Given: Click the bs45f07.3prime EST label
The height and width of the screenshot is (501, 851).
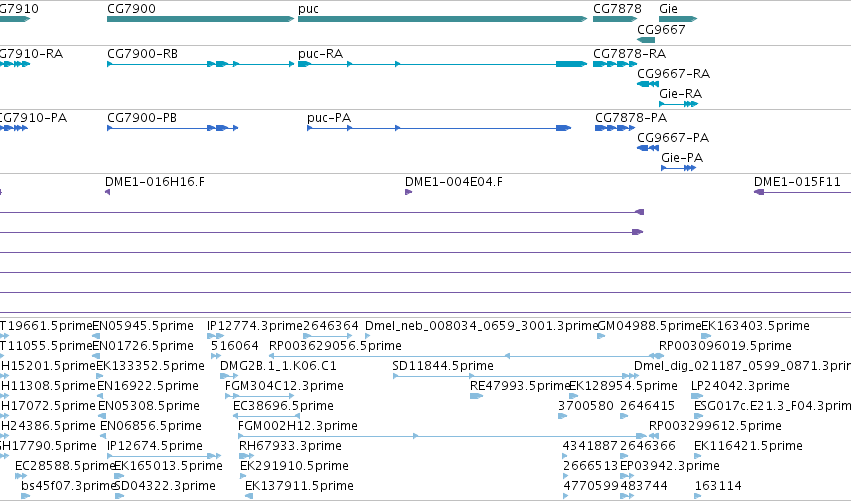Looking at the screenshot, I should (x=69, y=486).
